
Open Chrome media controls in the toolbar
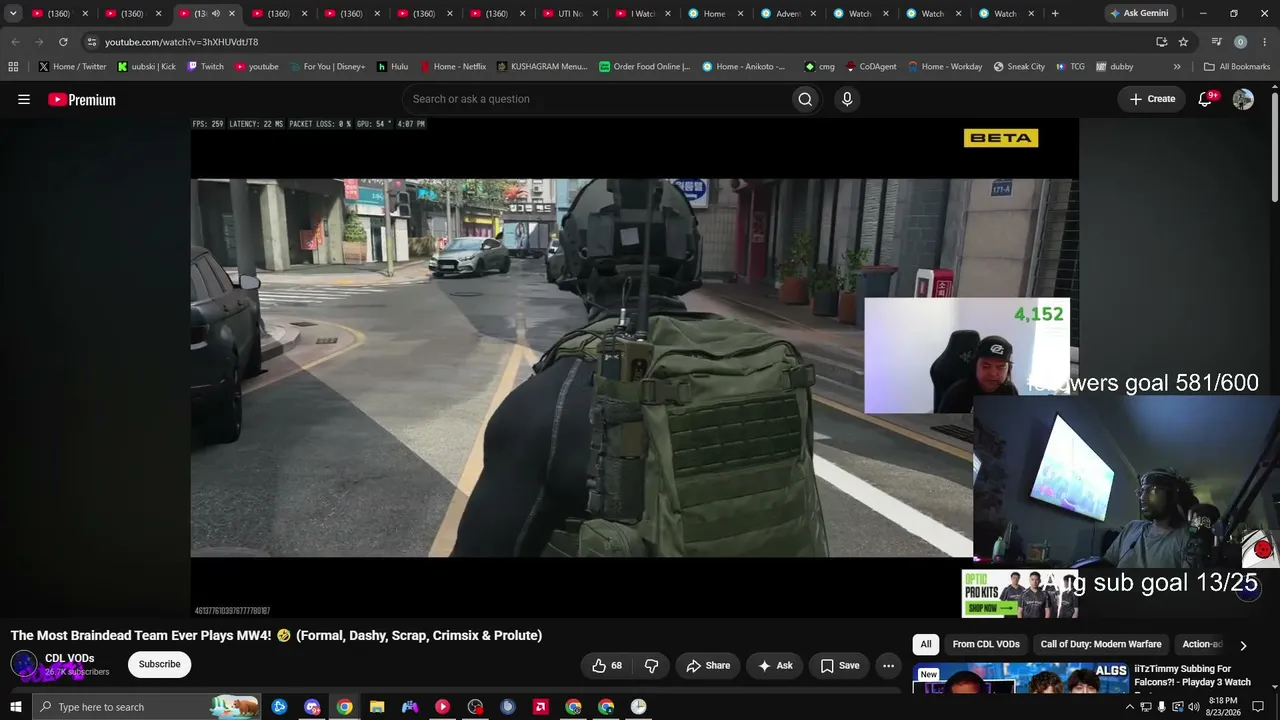coord(1216,42)
